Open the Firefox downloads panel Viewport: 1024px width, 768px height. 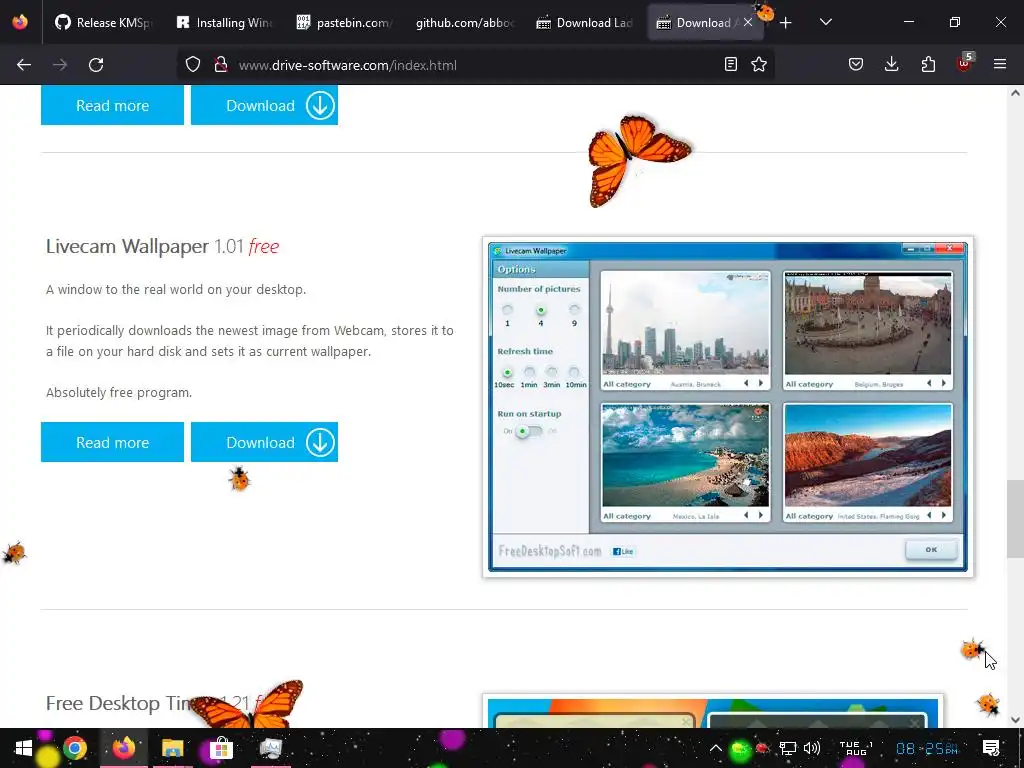tap(891, 64)
